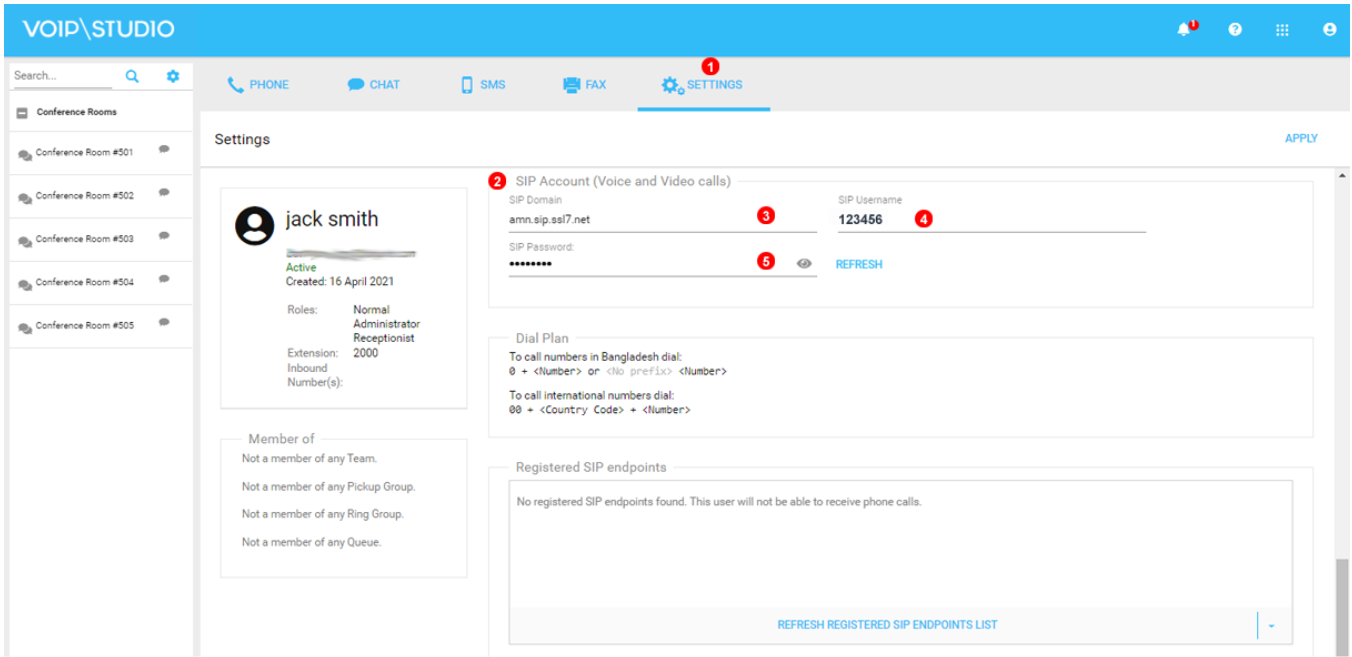Collapse the Conference Rooms section
Image resolution: width=1352 pixels, height=657 pixels.
click(20, 111)
